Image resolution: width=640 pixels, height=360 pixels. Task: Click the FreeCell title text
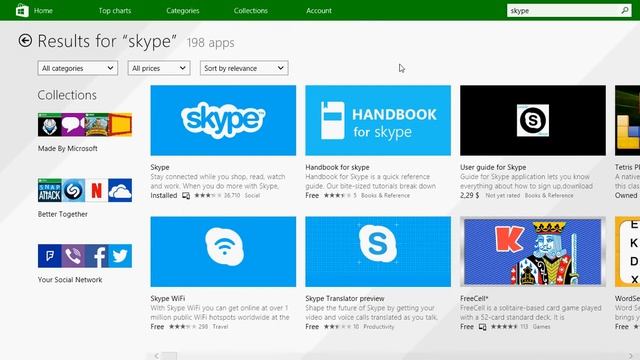pos(474,299)
